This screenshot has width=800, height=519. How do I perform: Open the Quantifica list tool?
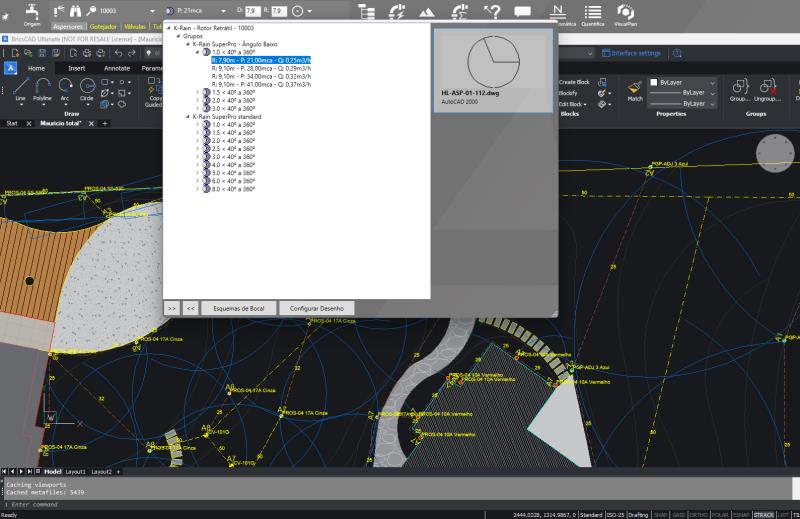593,13
